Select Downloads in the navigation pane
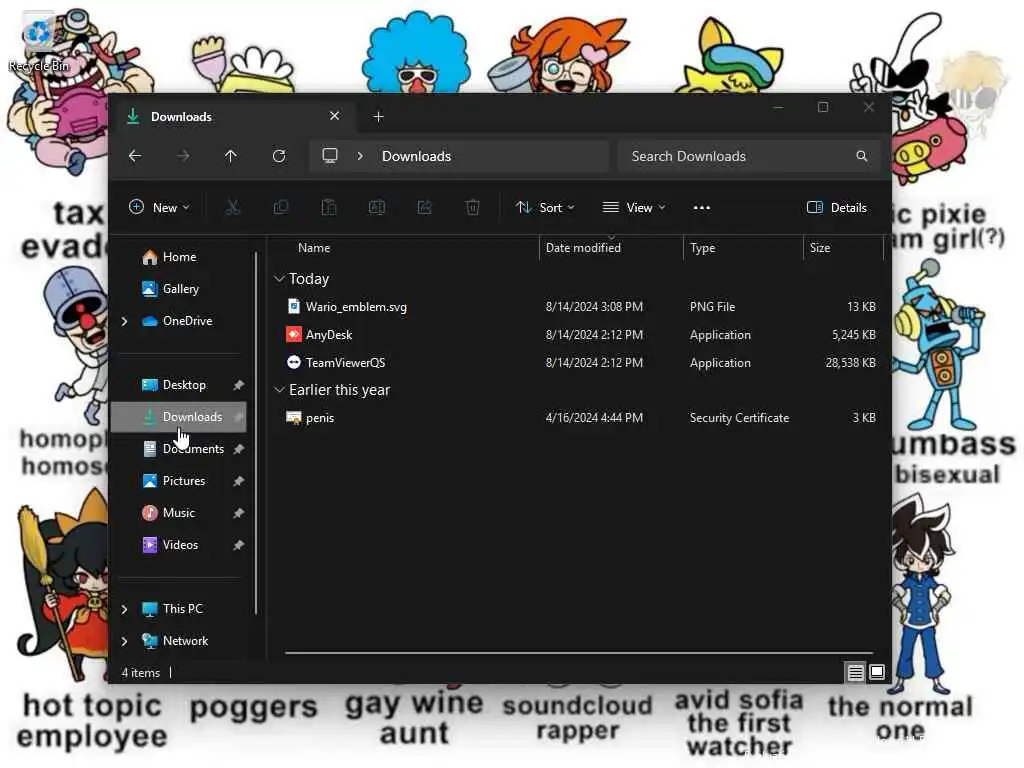This screenshot has width=1024, height=768. point(179,417)
